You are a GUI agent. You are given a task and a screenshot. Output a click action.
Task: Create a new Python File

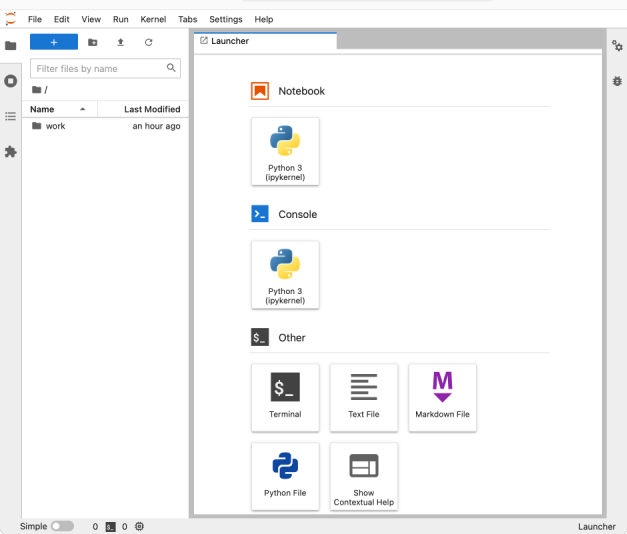click(285, 476)
